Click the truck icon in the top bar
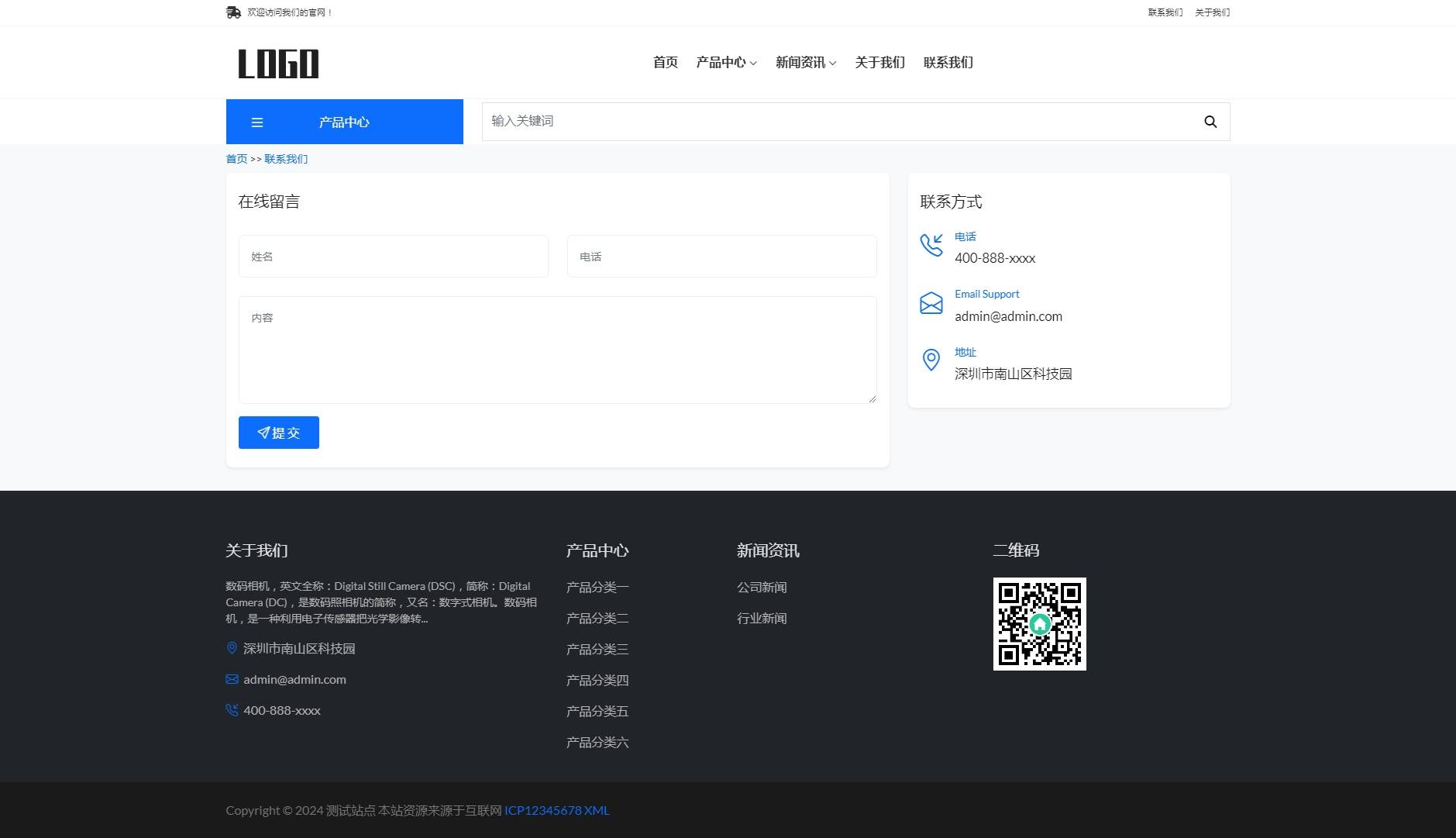1456x838 pixels. tap(233, 12)
